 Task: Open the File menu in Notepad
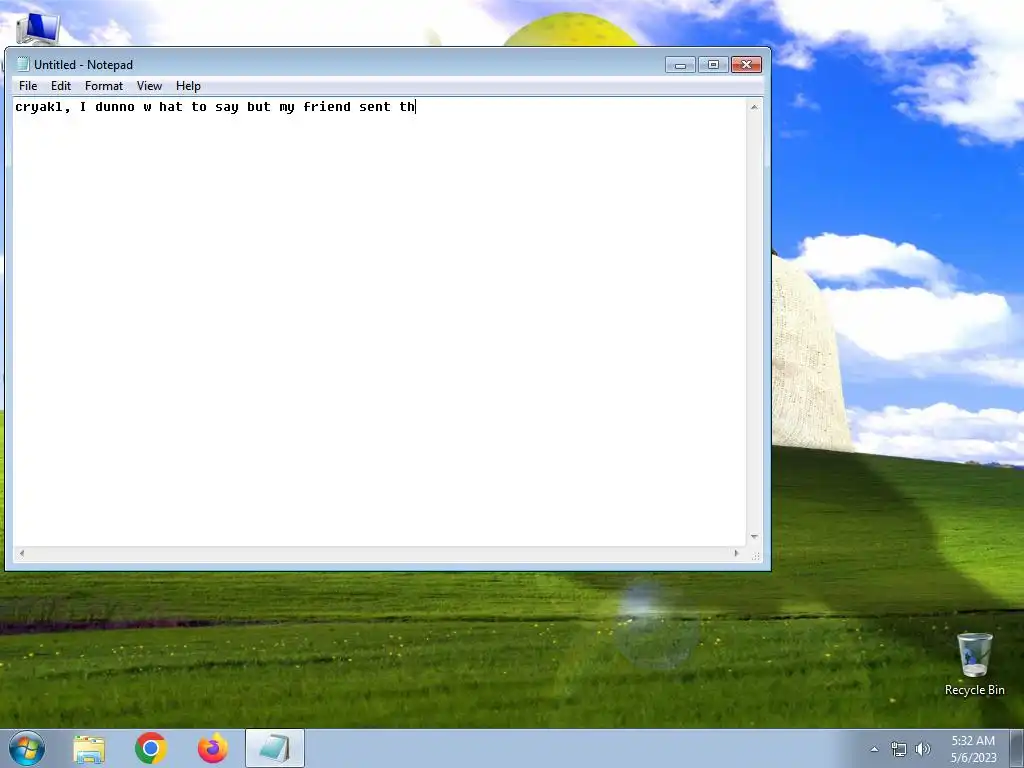click(28, 86)
